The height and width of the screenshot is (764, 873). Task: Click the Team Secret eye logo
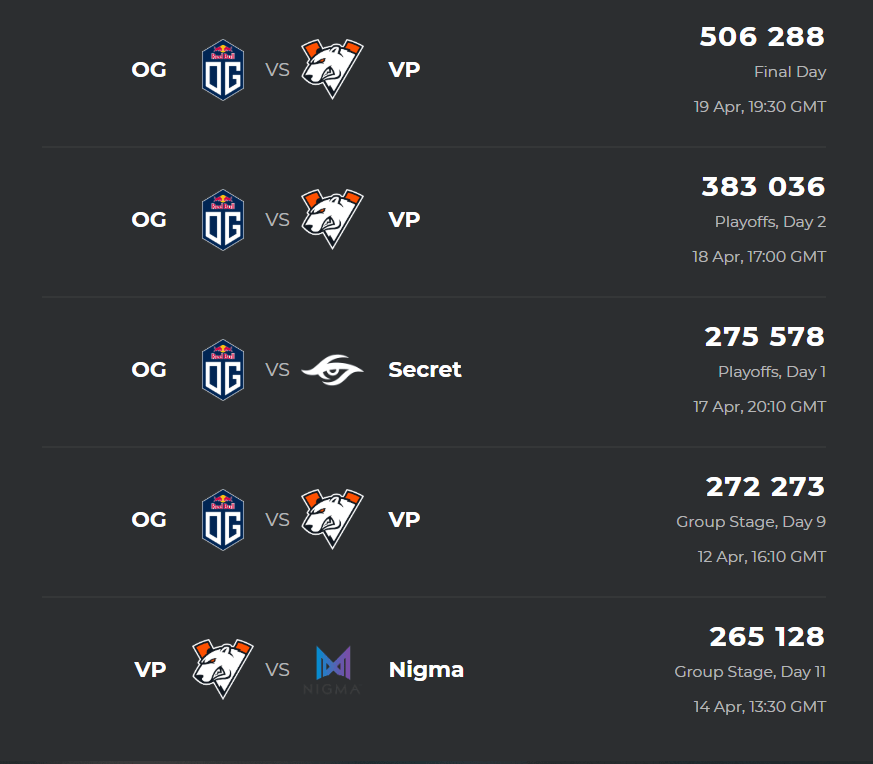point(332,370)
